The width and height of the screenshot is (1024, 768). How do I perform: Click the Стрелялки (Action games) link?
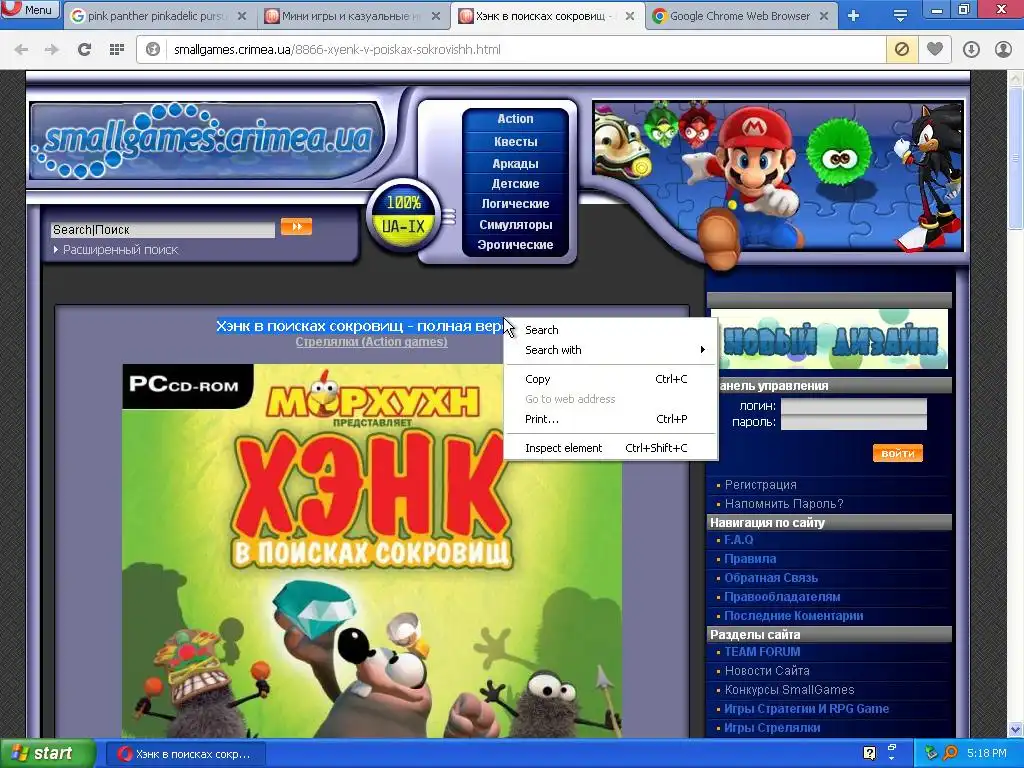click(372, 342)
